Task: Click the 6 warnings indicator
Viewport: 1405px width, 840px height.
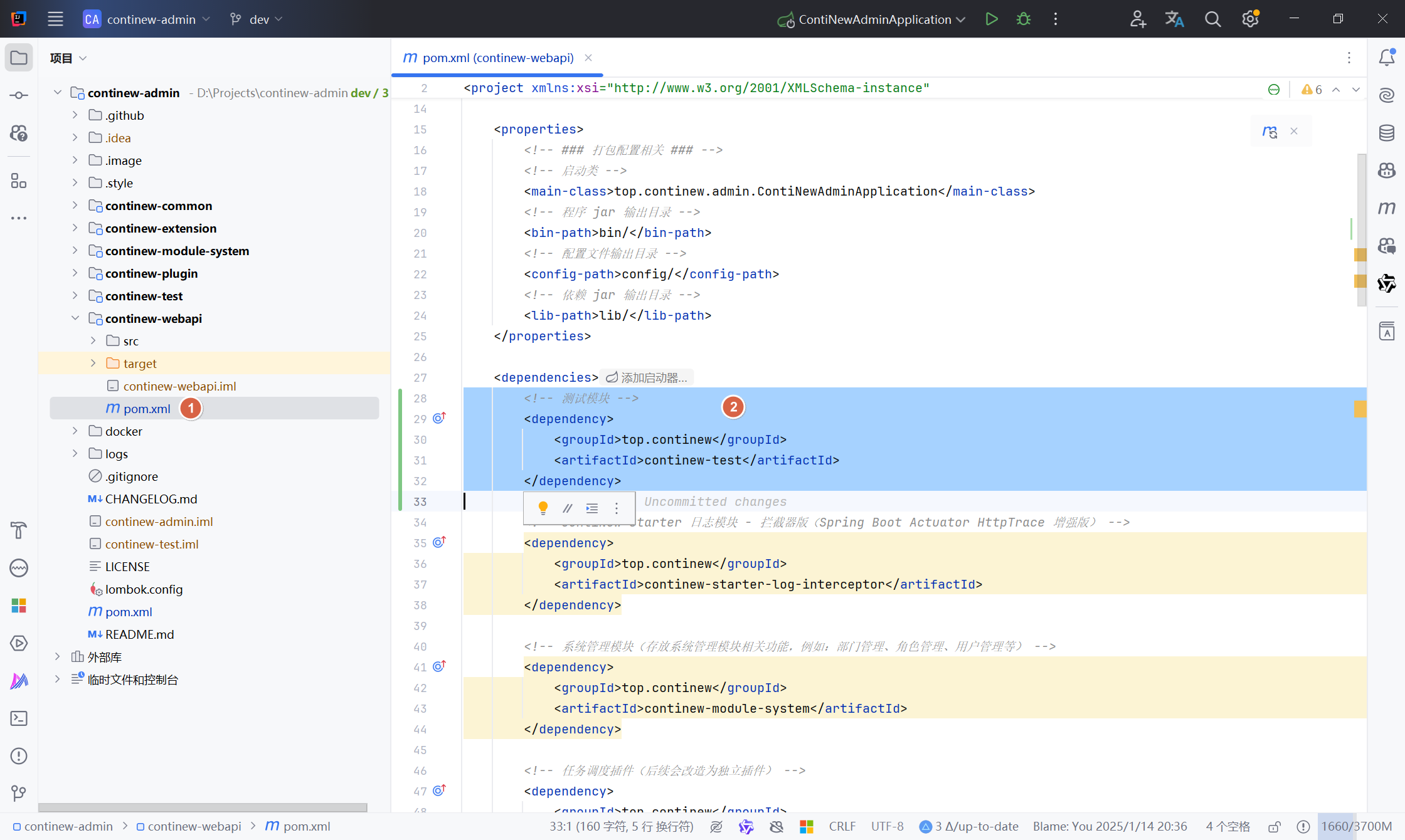Action: pyautogui.click(x=1312, y=90)
